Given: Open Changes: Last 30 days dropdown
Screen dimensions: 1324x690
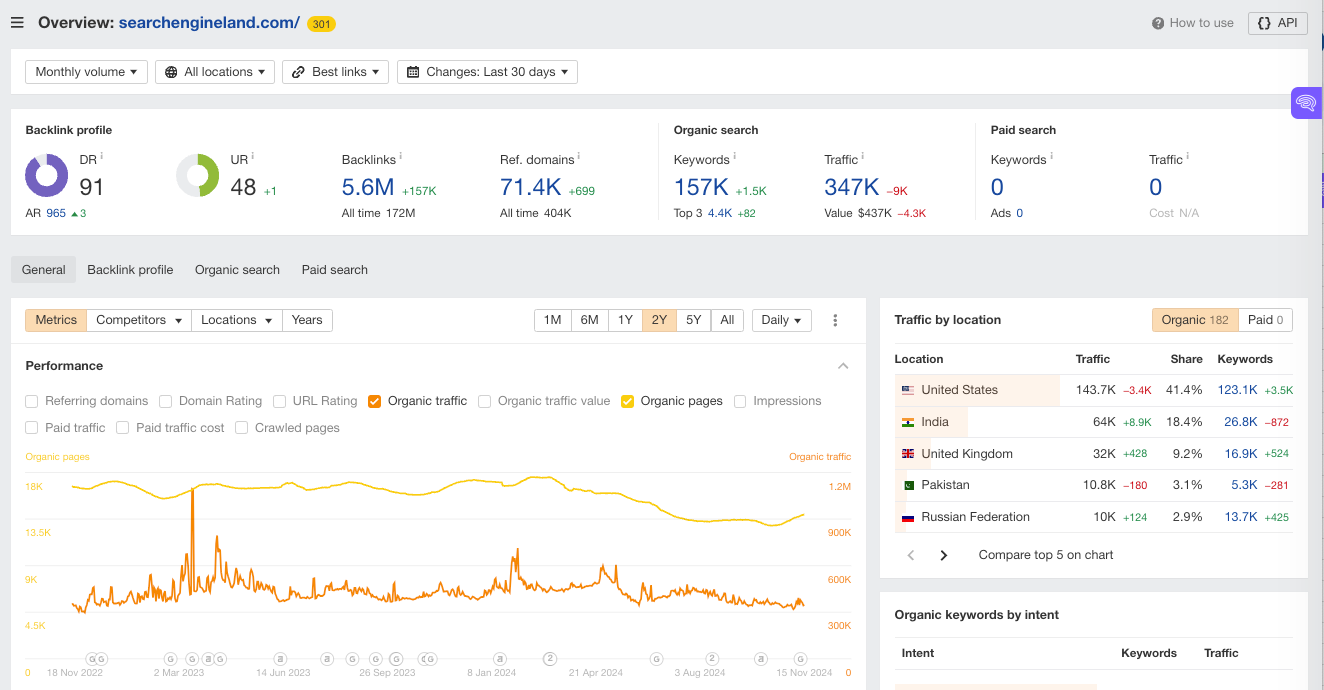Looking at the screenshot, I should click(x=487, y=72).
